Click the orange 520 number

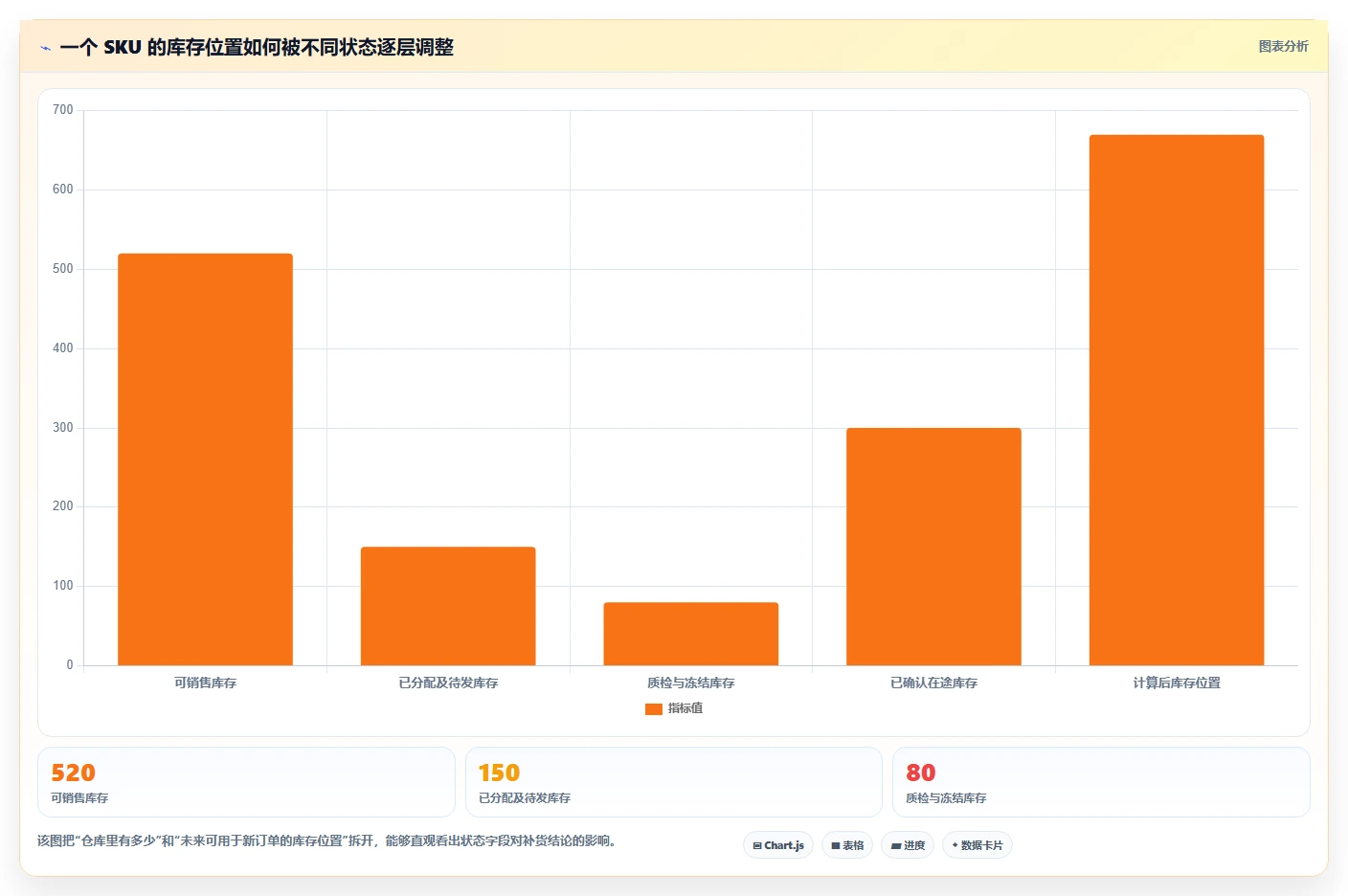pos(73,773)
